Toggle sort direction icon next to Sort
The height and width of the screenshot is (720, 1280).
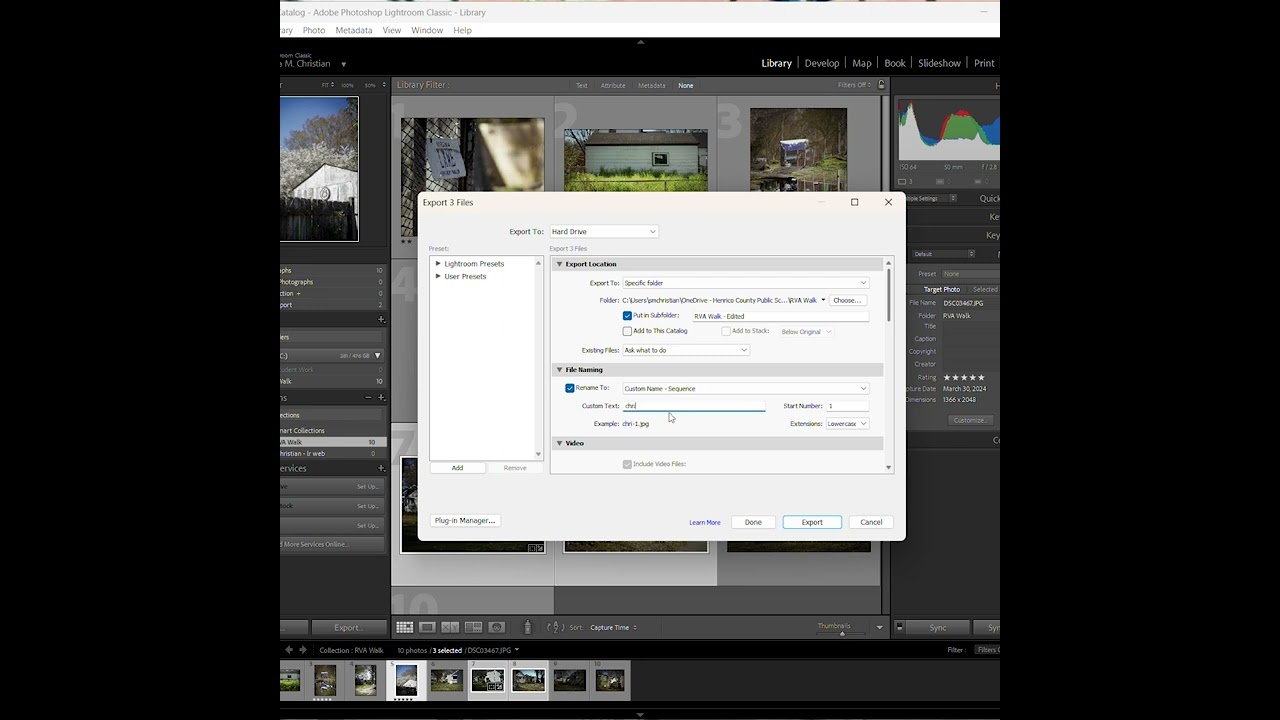[x=555, y=627]
